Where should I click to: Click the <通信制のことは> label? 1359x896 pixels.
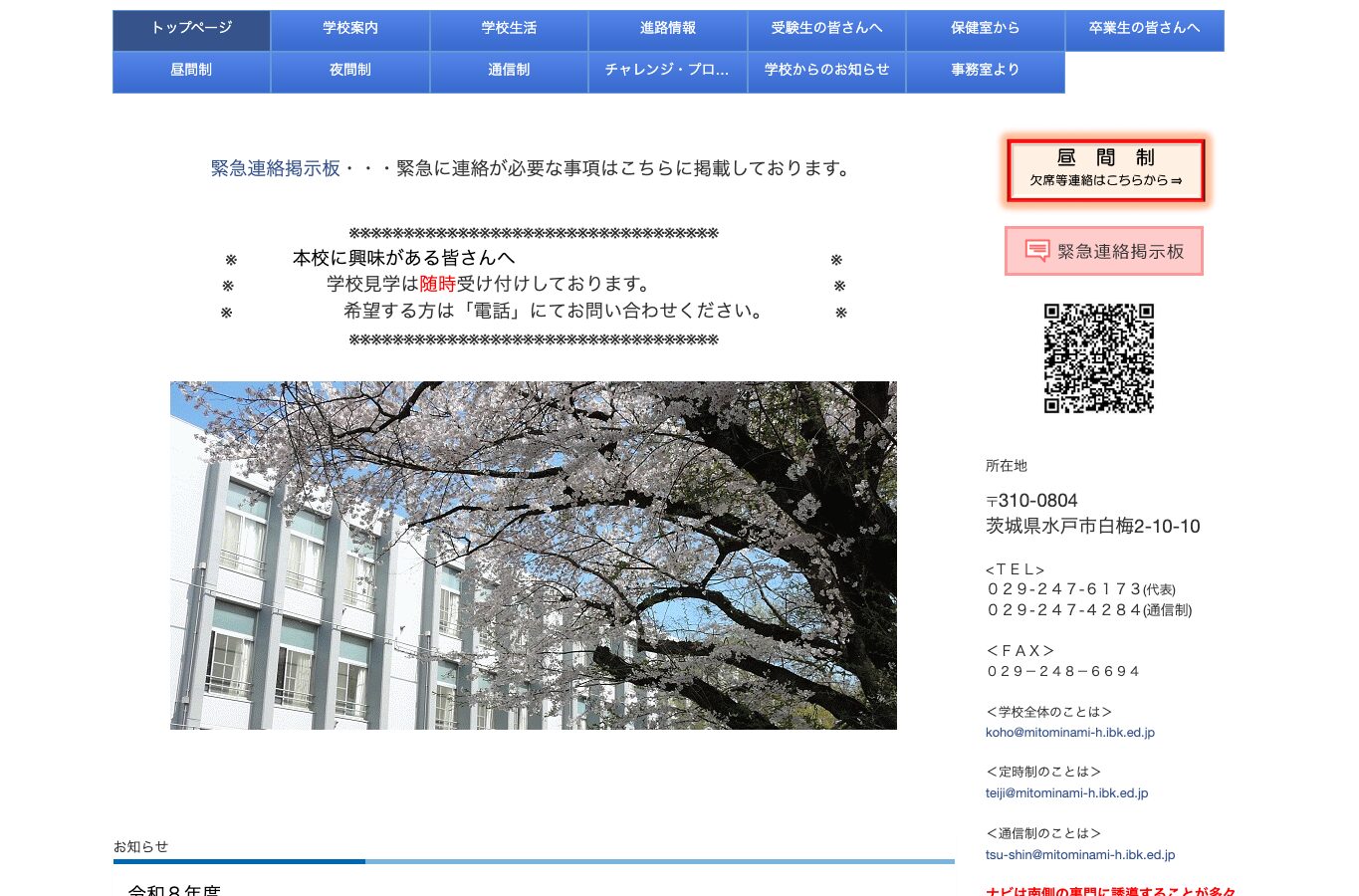click(x=1043, y=833)
